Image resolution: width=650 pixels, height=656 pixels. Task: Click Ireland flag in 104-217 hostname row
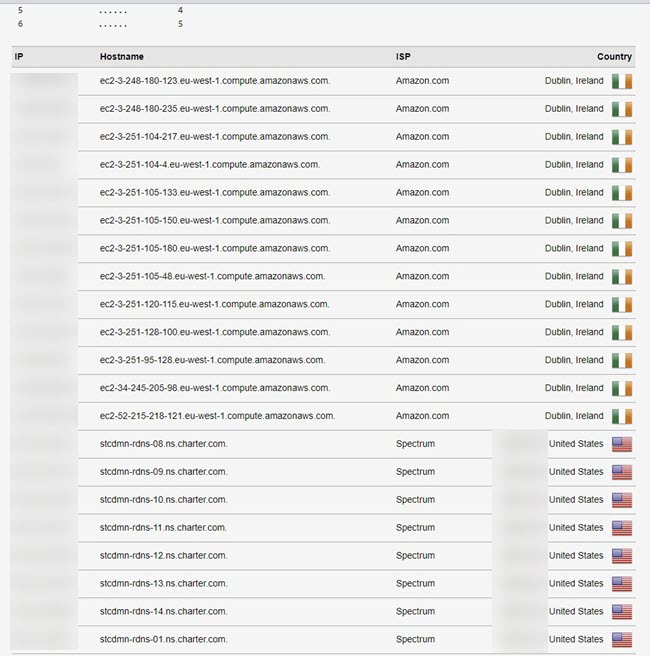pos(622,137)
